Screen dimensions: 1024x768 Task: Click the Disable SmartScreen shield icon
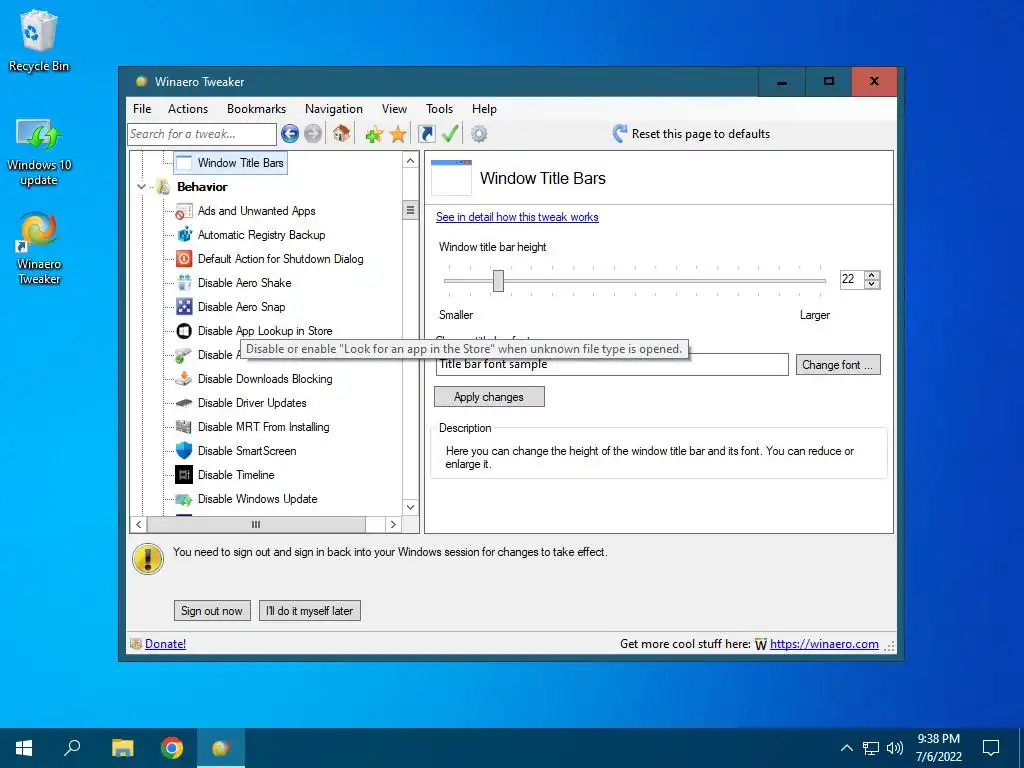coord(184,451)
